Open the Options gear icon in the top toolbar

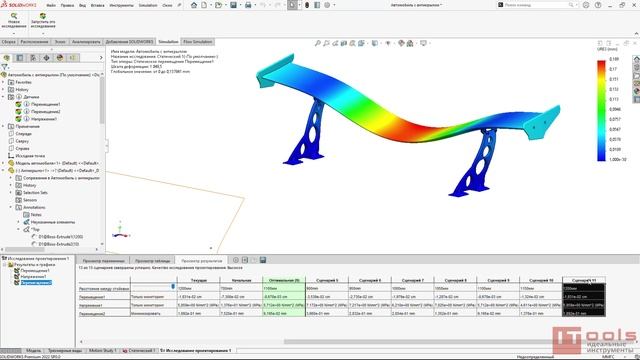327,5
